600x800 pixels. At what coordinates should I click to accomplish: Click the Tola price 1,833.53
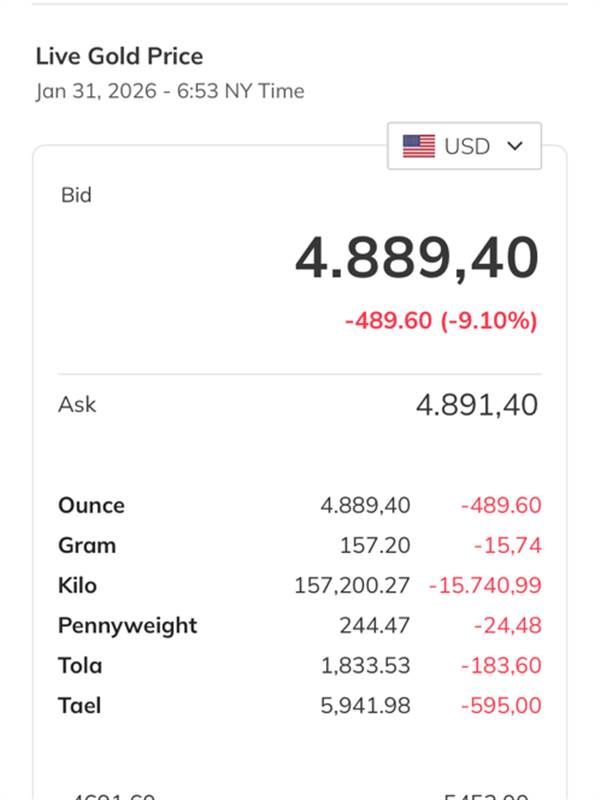(x=365, y=665)
